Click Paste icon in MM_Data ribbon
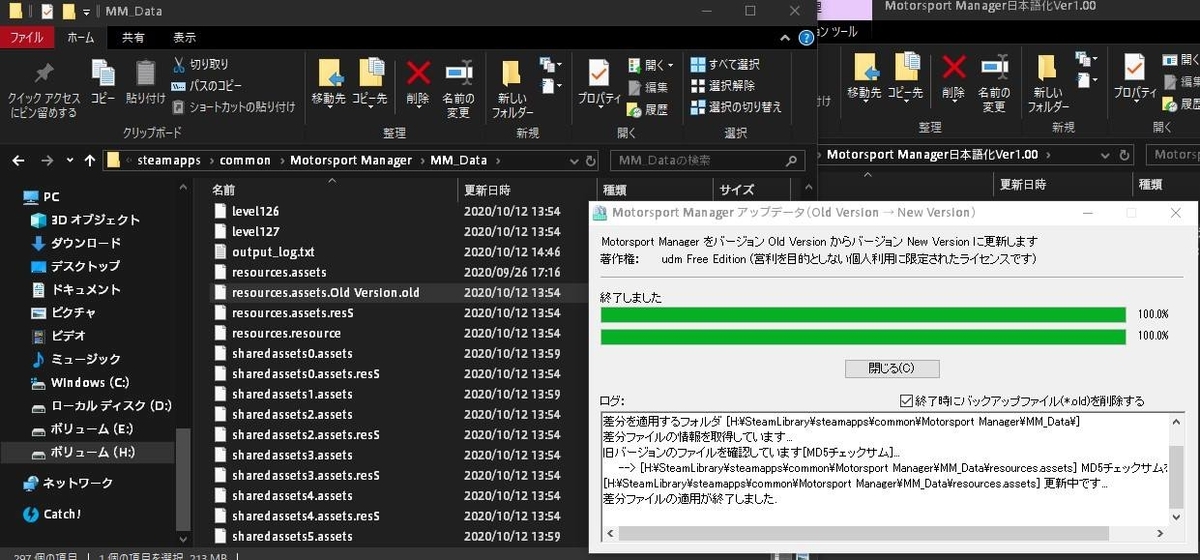This screenshot has height=560, width=1200. [x=146, y=82]
